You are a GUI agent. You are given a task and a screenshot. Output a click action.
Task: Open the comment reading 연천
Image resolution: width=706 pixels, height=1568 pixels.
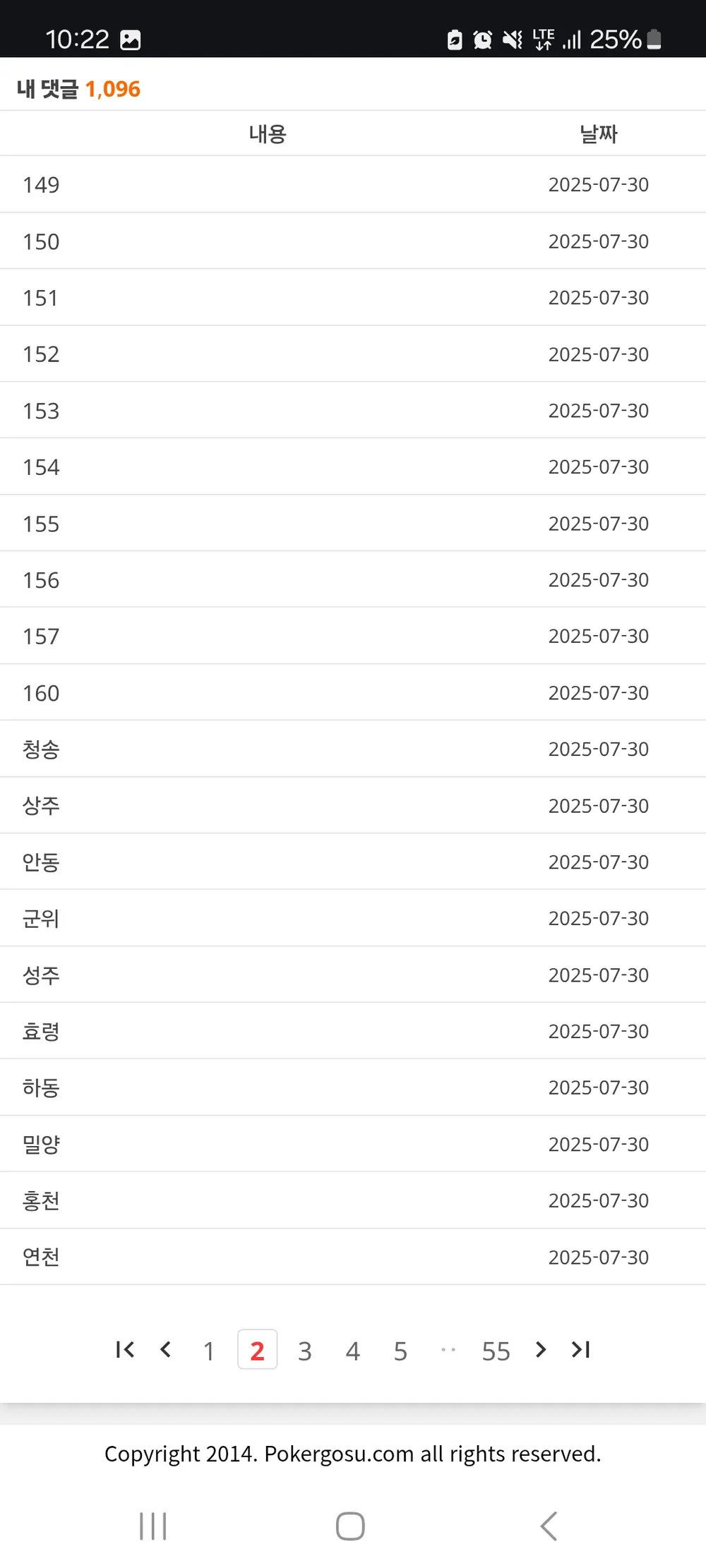pos(353,1257)
